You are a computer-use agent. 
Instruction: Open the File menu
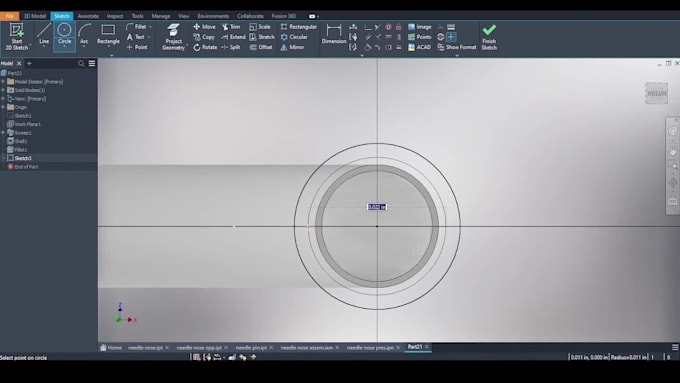click(x=10, y=16)
